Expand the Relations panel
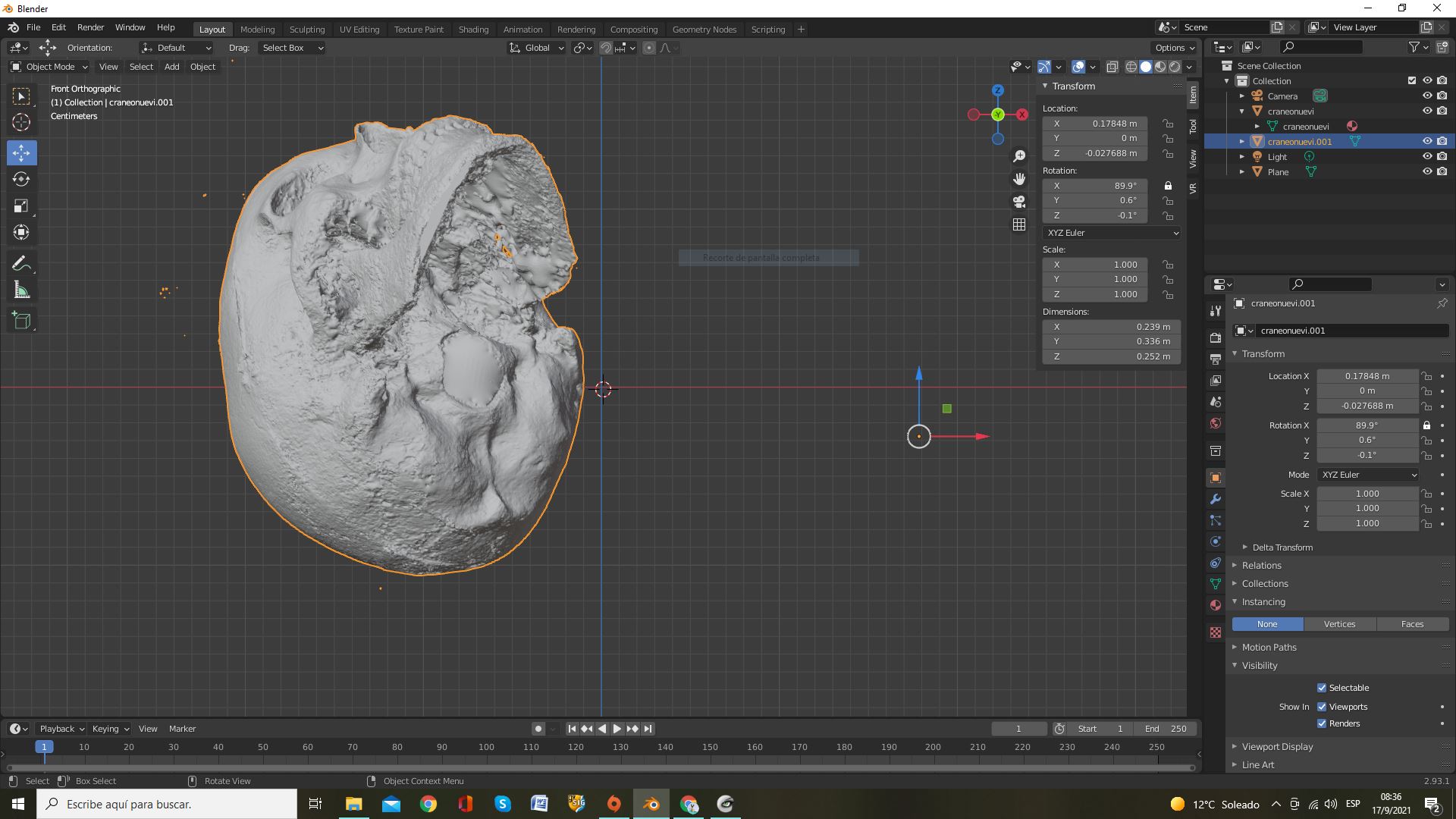1456x819 pixels. 1261,566
